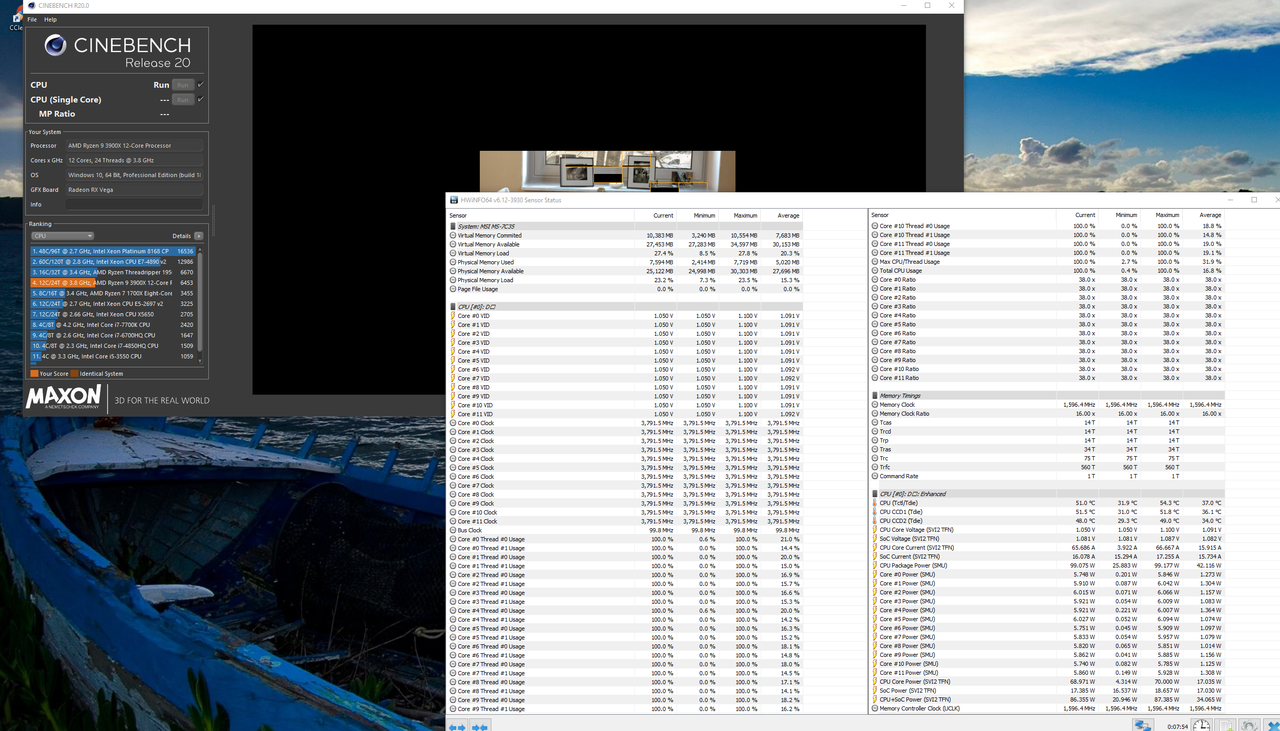The width and height of the screenshot is (1280, 731).
Task: Select the CPU [#0] Enhanced sensor group row
Action: [1047, 494]
